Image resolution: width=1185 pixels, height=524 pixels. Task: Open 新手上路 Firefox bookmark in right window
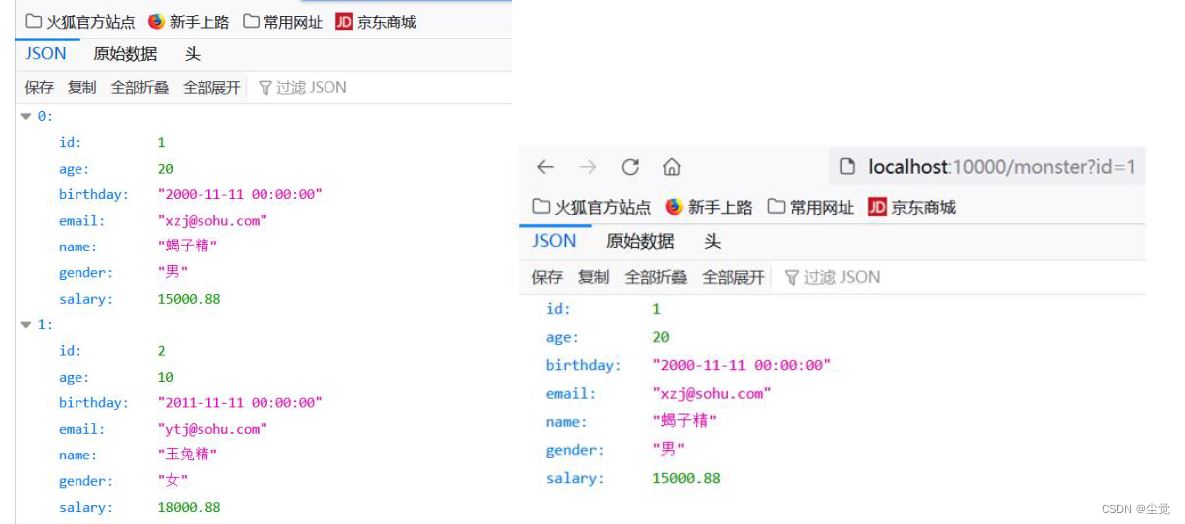point(709,207)
